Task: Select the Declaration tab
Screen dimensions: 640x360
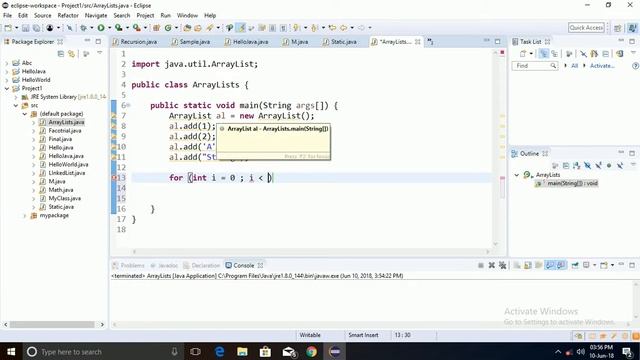Action: (x=202, y=265)
